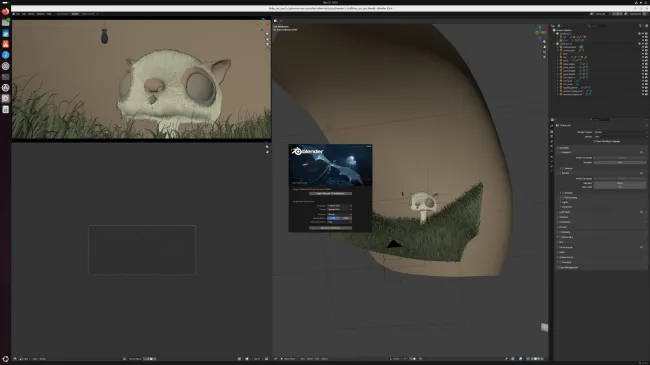Click the outliner filter funnel icon
650x365 pixels.
pos(641,26)
